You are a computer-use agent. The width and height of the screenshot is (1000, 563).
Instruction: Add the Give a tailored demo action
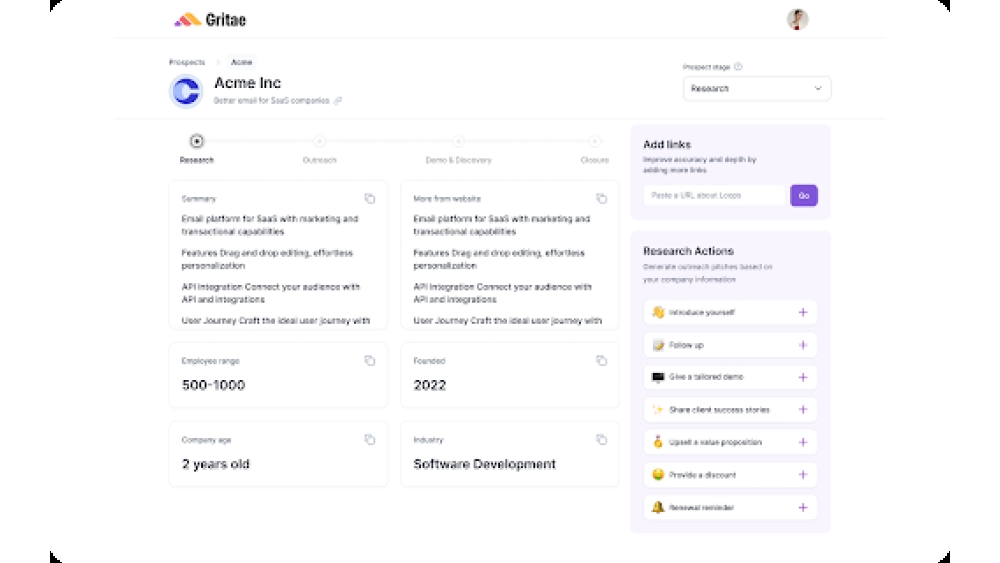pos(803,377)
